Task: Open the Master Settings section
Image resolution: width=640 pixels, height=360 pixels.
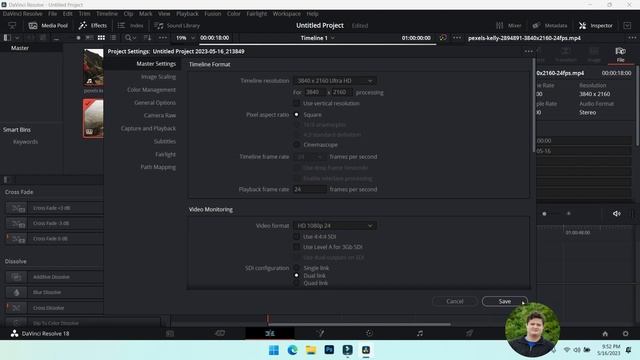Action: tap(156, 64)
